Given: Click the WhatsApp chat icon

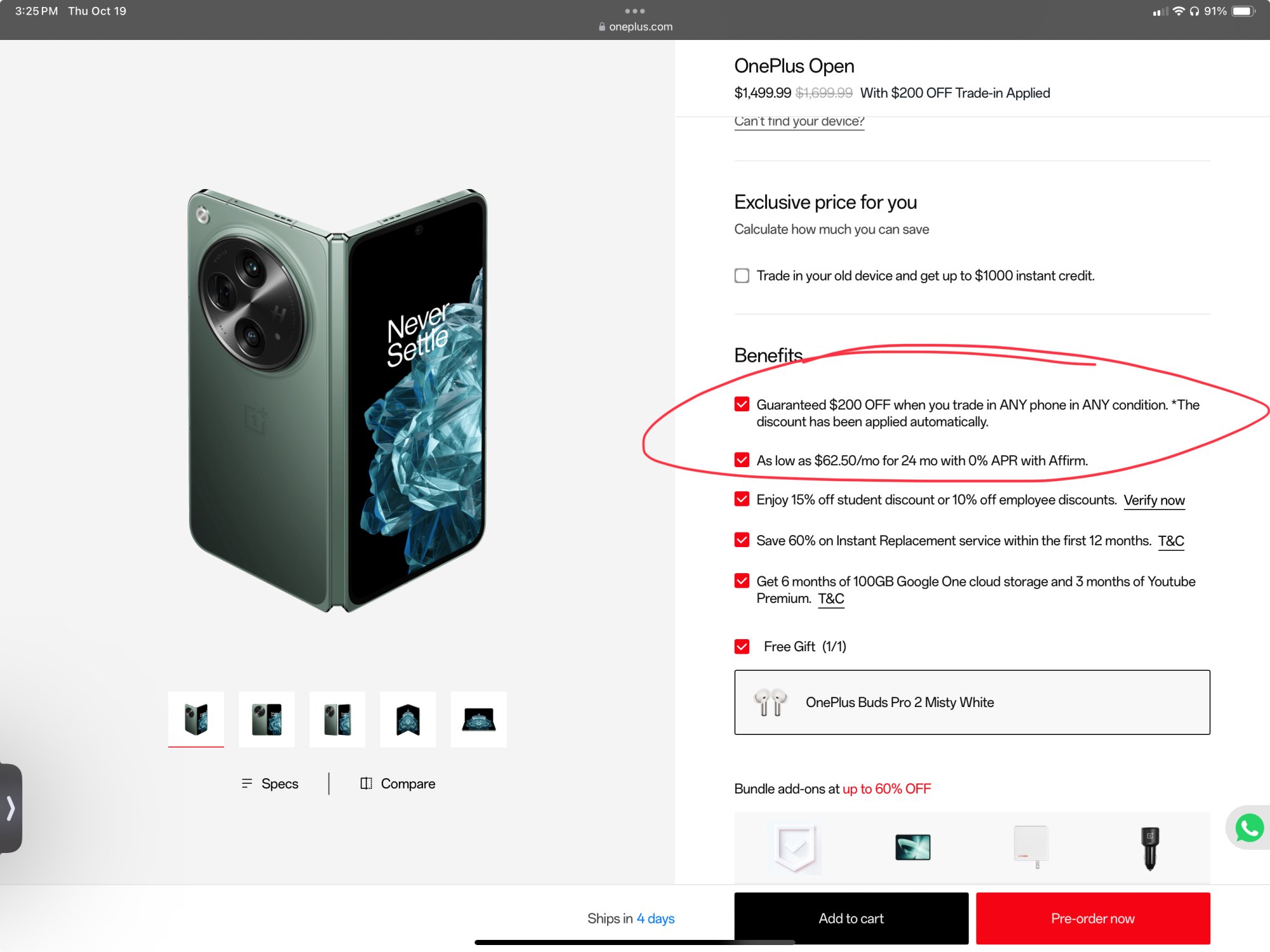Looking at the screenshot, I should [x=1249, y=828].
